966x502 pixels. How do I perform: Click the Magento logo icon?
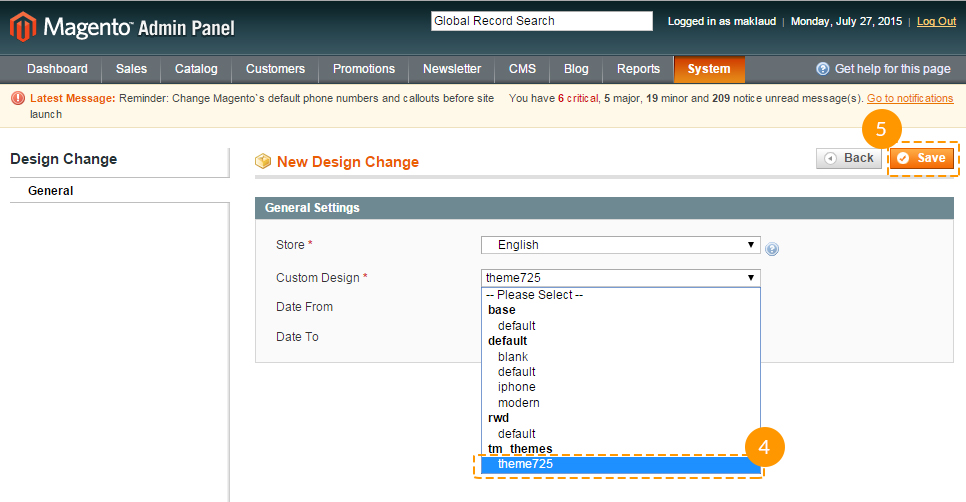(23, 27)
